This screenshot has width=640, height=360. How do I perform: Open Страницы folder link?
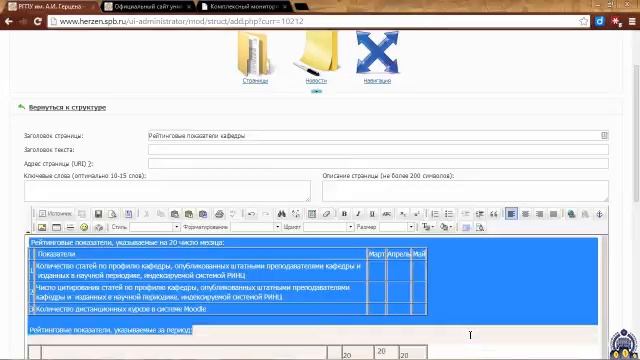(255, 81)
